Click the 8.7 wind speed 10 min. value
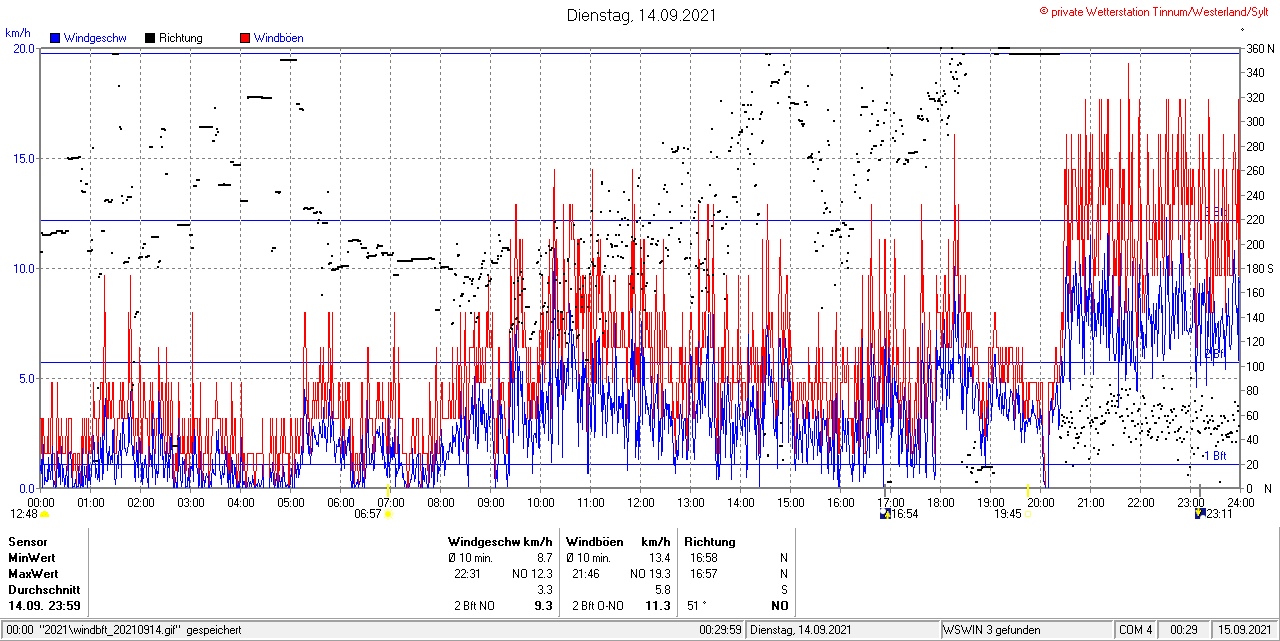This screenshot has width=1280, height=641. click(x=544, y=558)
